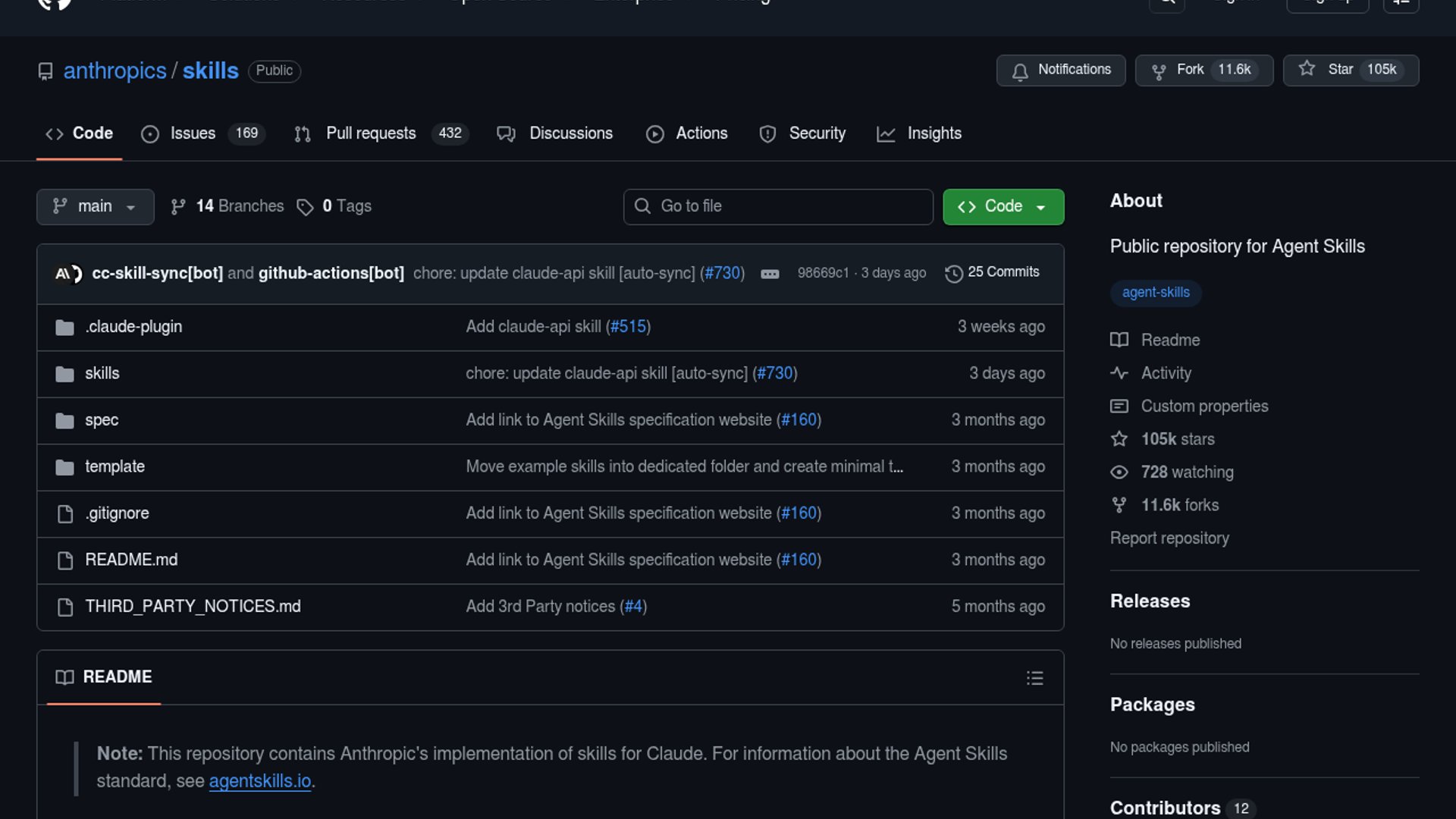Click the Star icon button
This screenshot has height=819, width=1456.
tap(1307, 69)
